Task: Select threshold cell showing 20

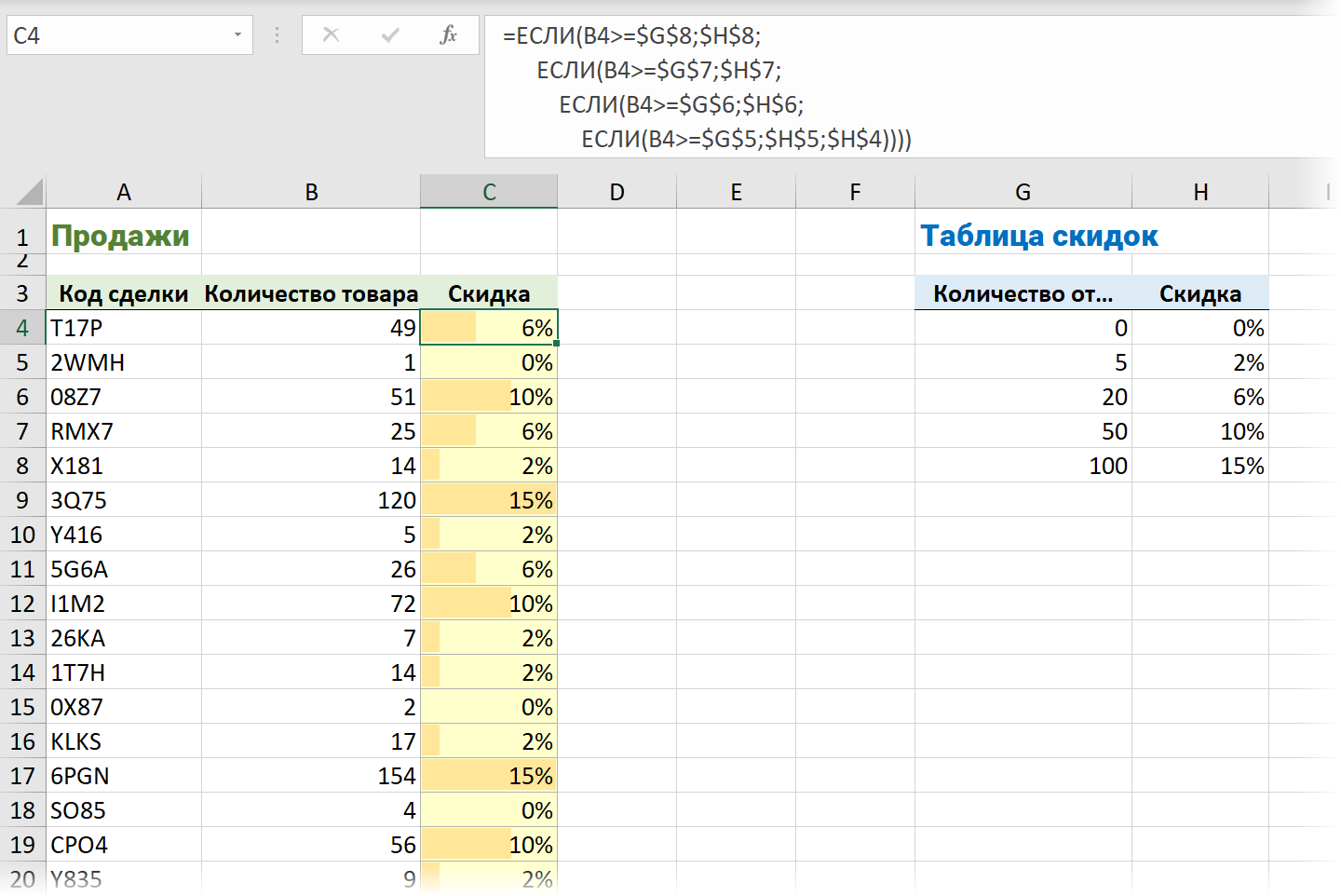Action: 1023,397
